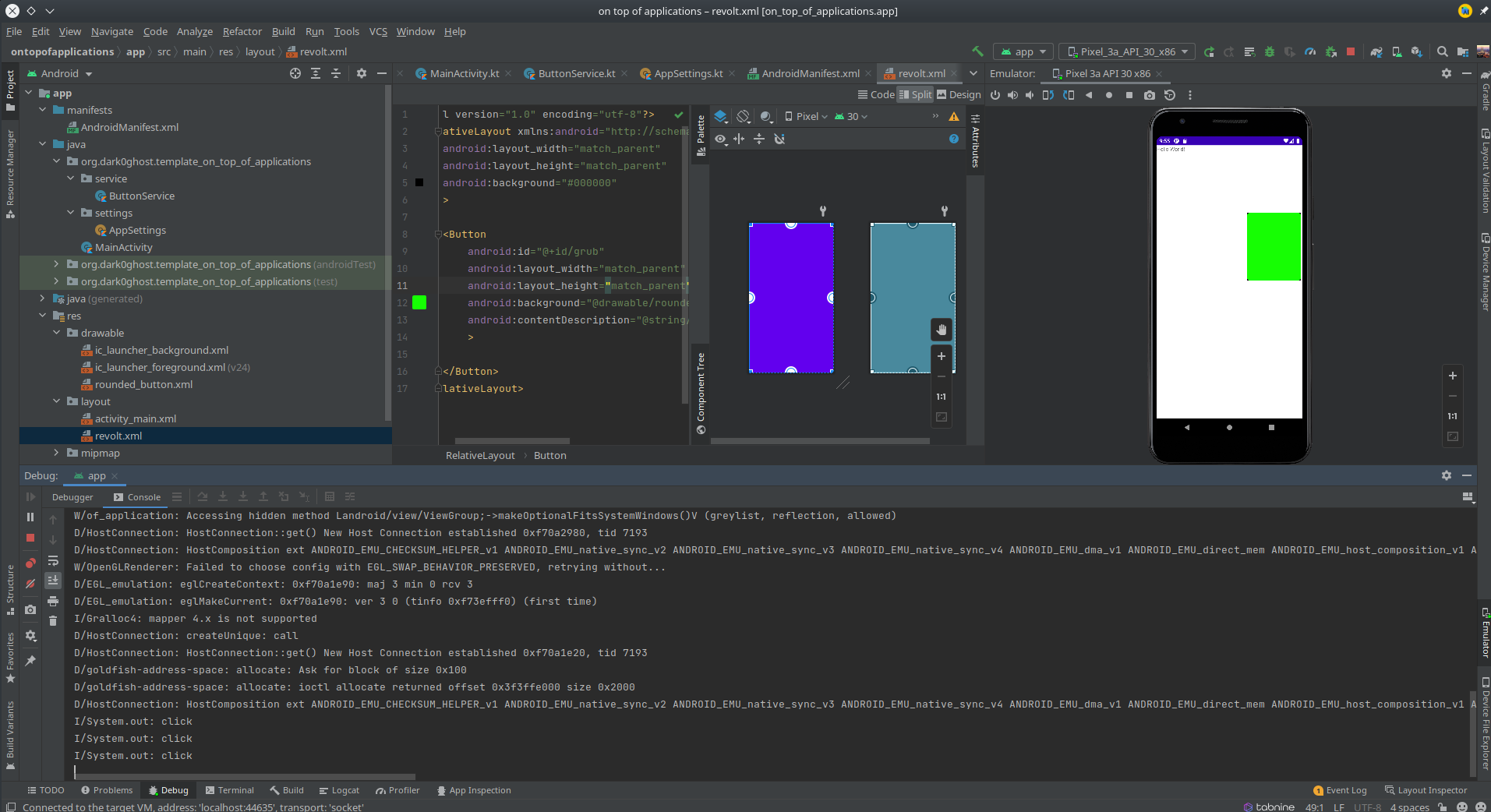Toggle Pin Tab in the Debug panel
This screenshot has height=812, width=1491.
coord(30,661)
